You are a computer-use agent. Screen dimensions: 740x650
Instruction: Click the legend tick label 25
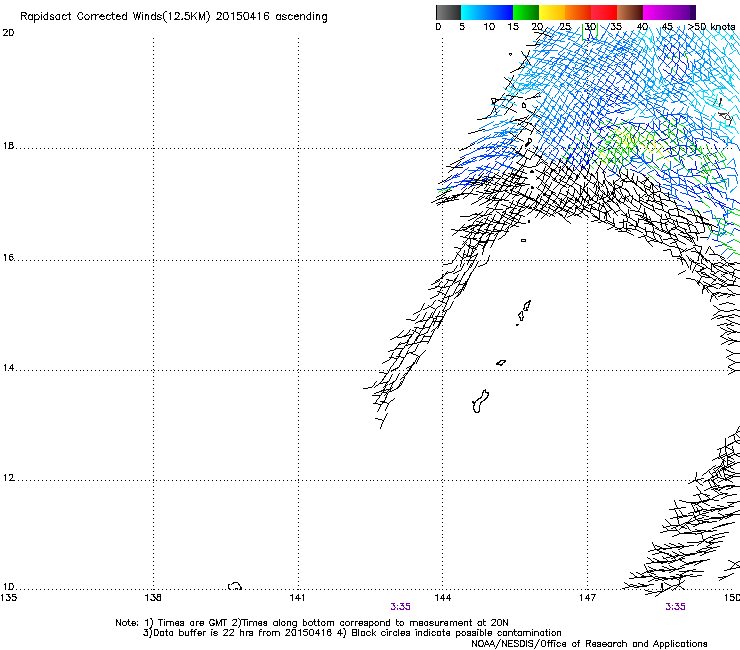coord(565,27)
